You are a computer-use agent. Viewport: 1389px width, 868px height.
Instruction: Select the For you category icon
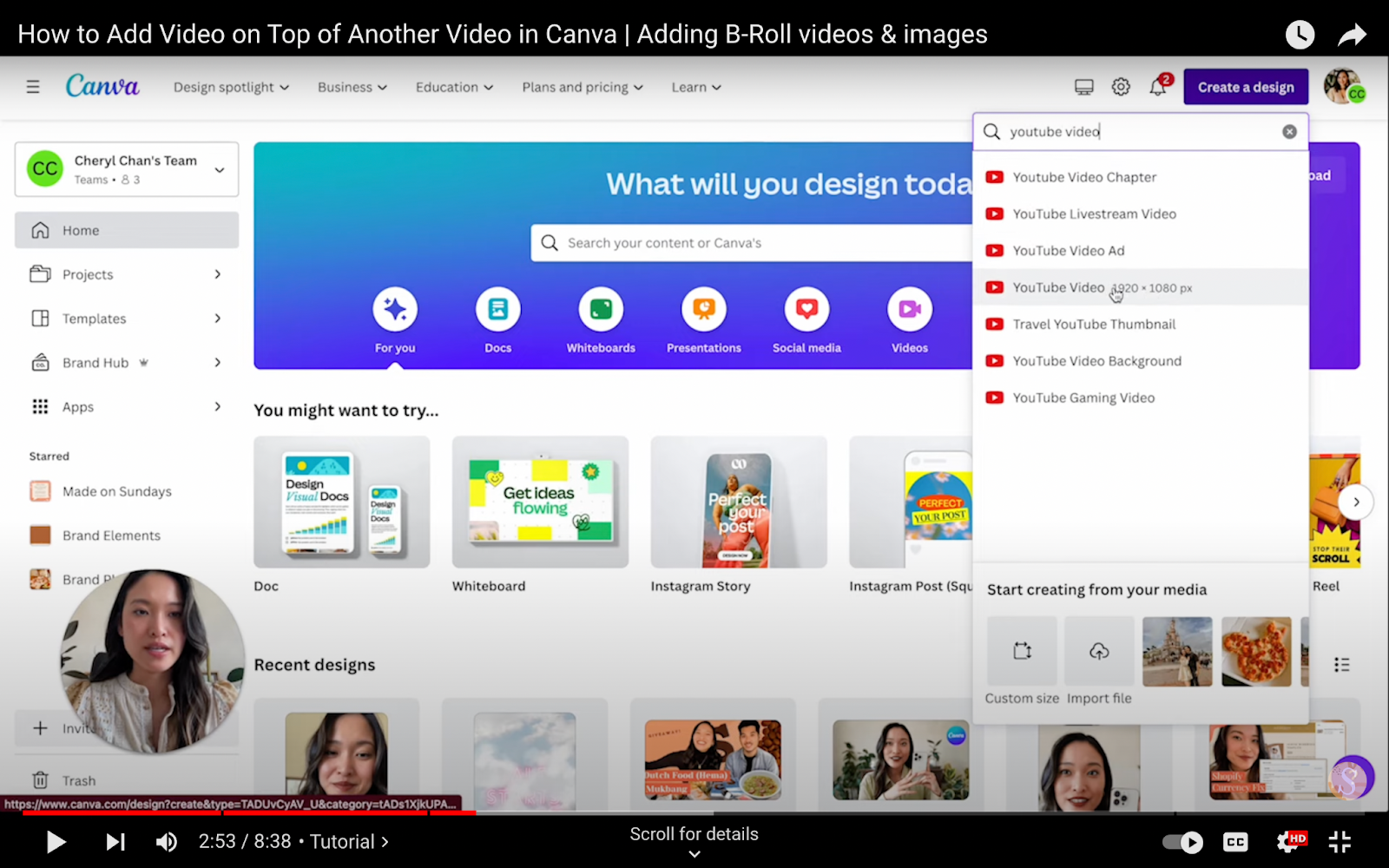[395, 309]
